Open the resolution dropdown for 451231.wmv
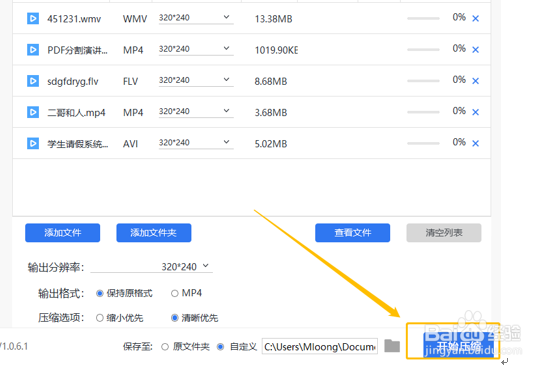Screen dimensions: 554x370 (x=196, y=18)
